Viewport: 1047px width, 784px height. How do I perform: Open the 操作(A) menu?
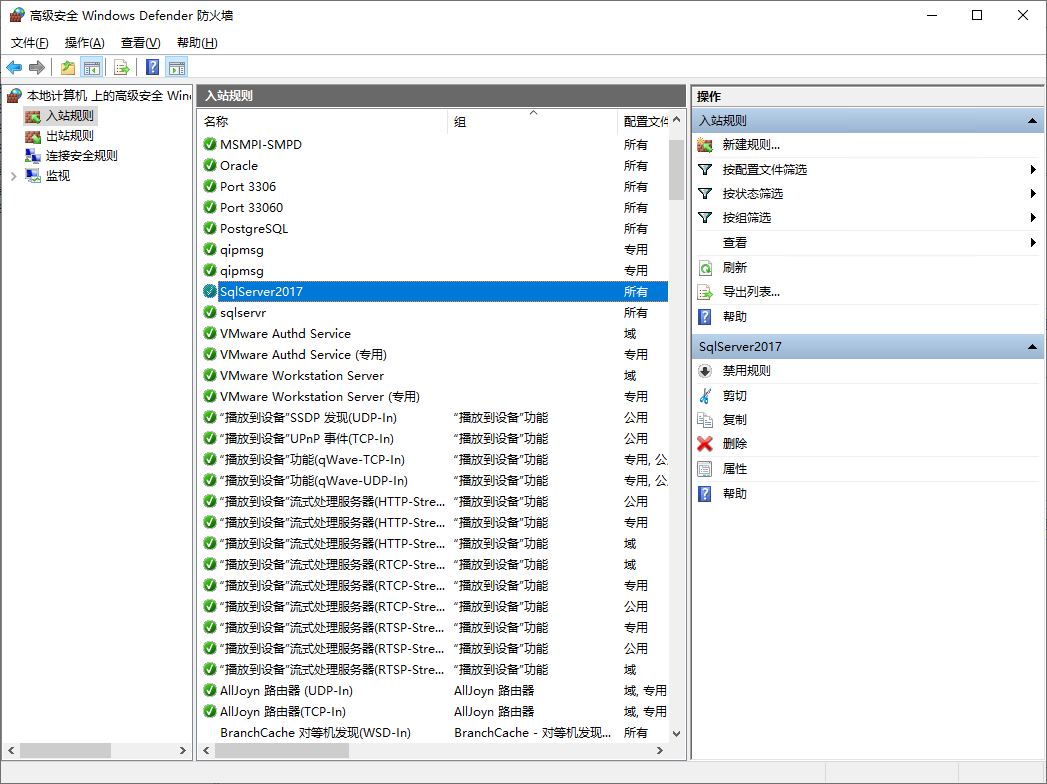pos(84,43)
